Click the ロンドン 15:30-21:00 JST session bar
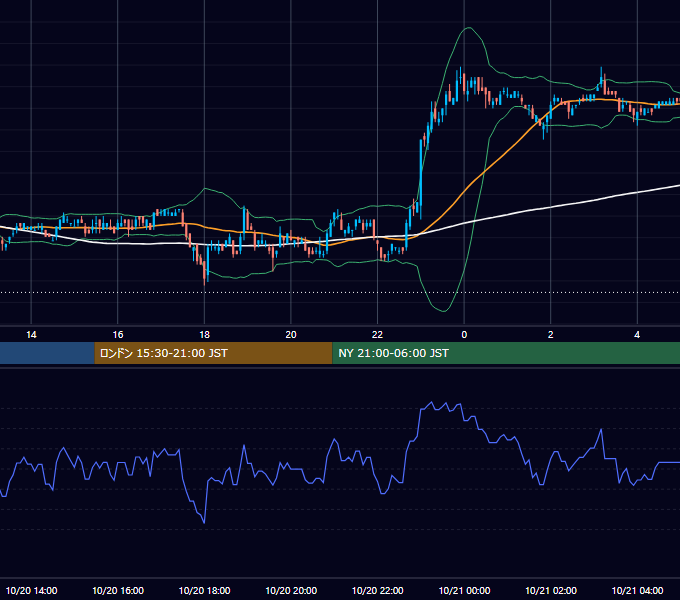Image resolution: width=680 pixels, height=600 pixels. [x=213, y=353]
